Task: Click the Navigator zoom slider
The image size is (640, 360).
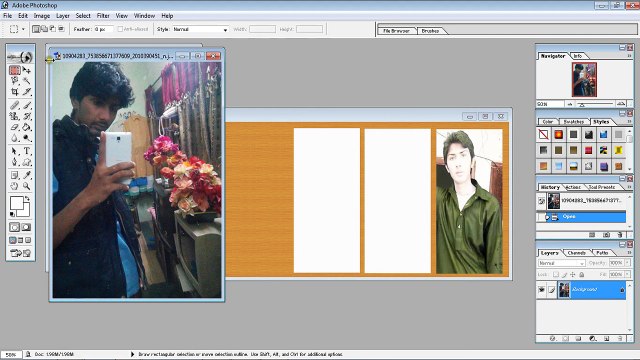Action: pyautogui.click(x=596, y=104)
